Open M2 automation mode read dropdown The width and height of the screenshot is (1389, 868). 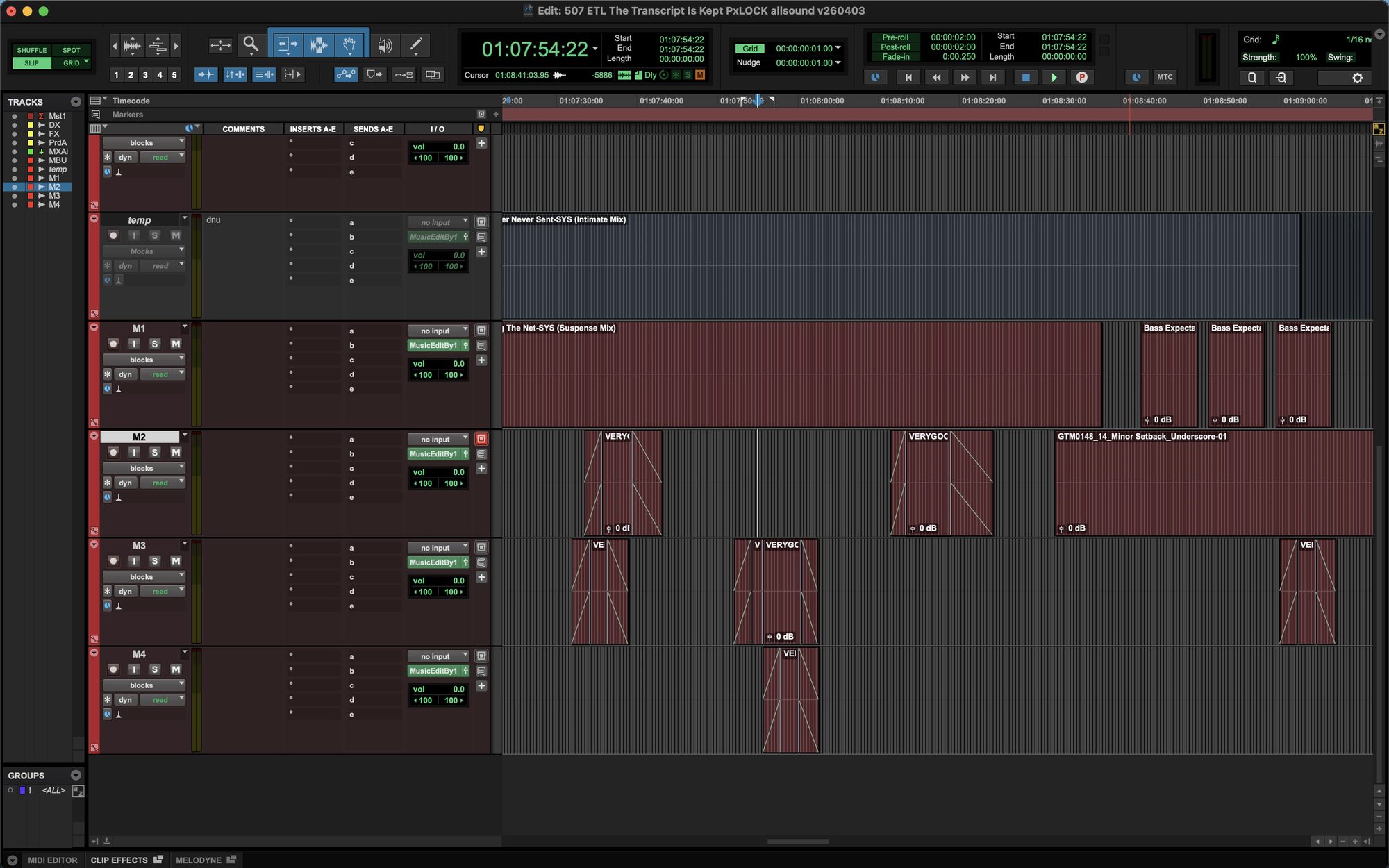163,483
